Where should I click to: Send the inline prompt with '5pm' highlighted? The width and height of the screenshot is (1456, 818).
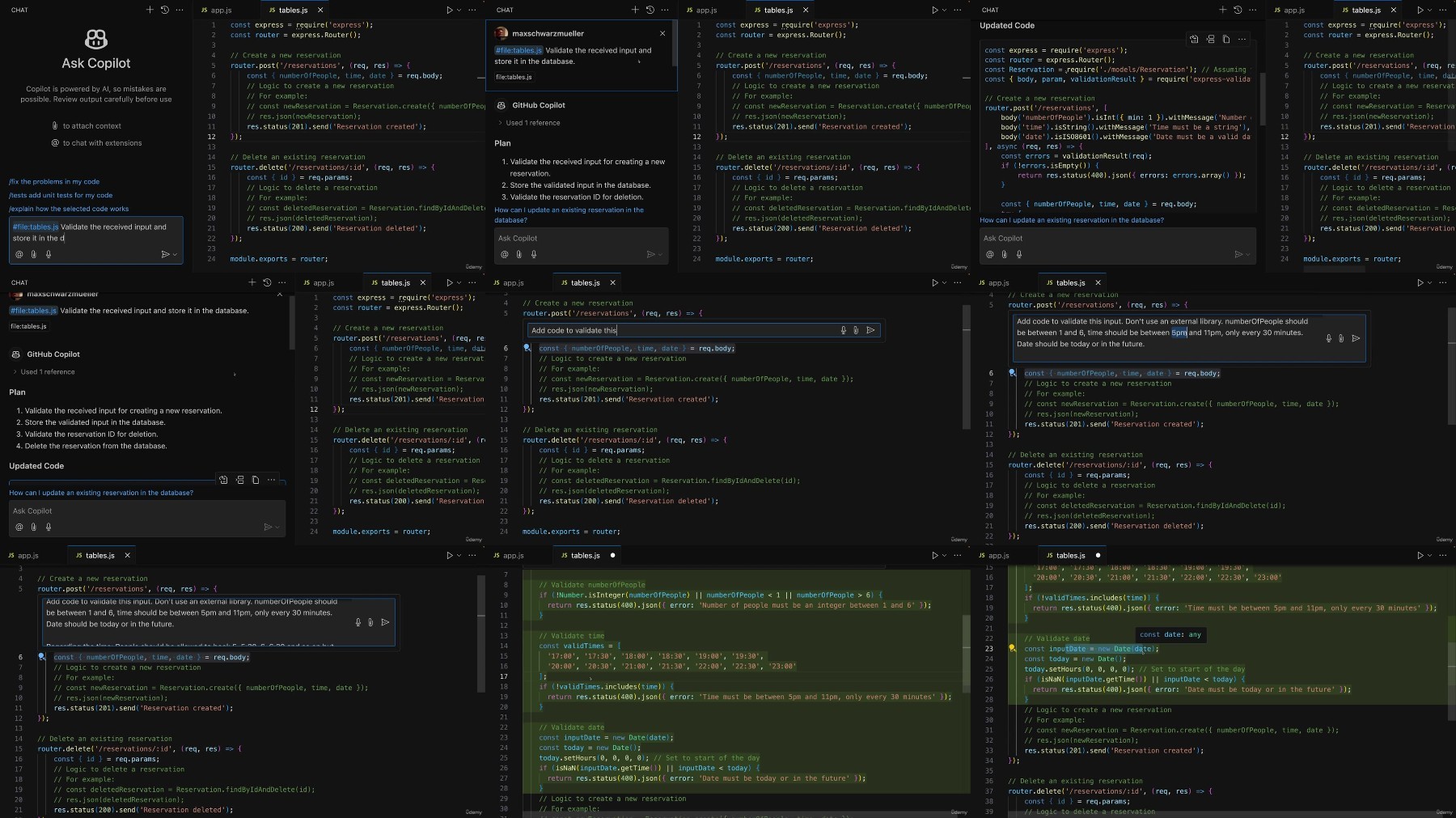coord(1356,338)
